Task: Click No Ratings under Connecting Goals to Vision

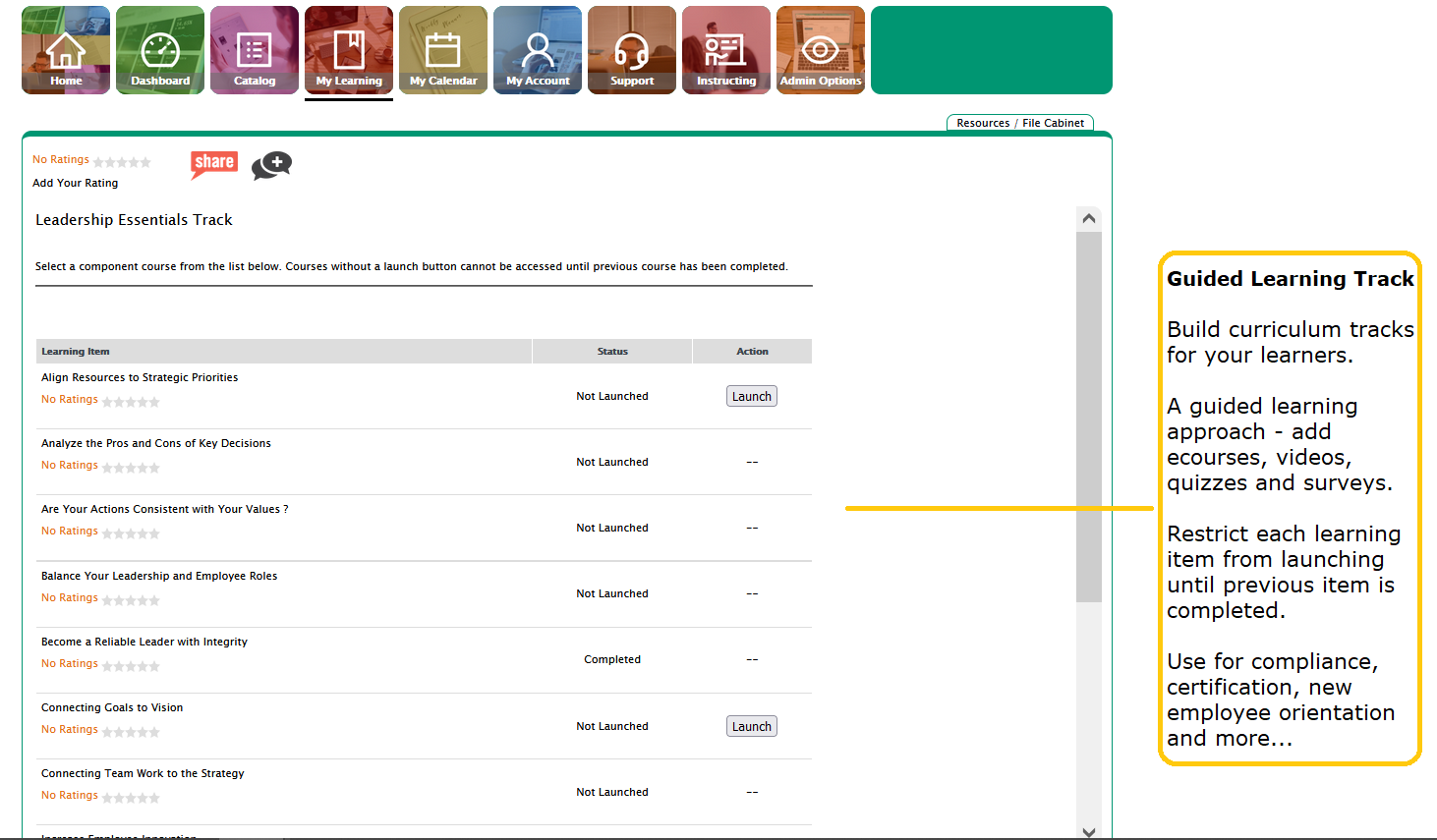Action: [70, 729]
